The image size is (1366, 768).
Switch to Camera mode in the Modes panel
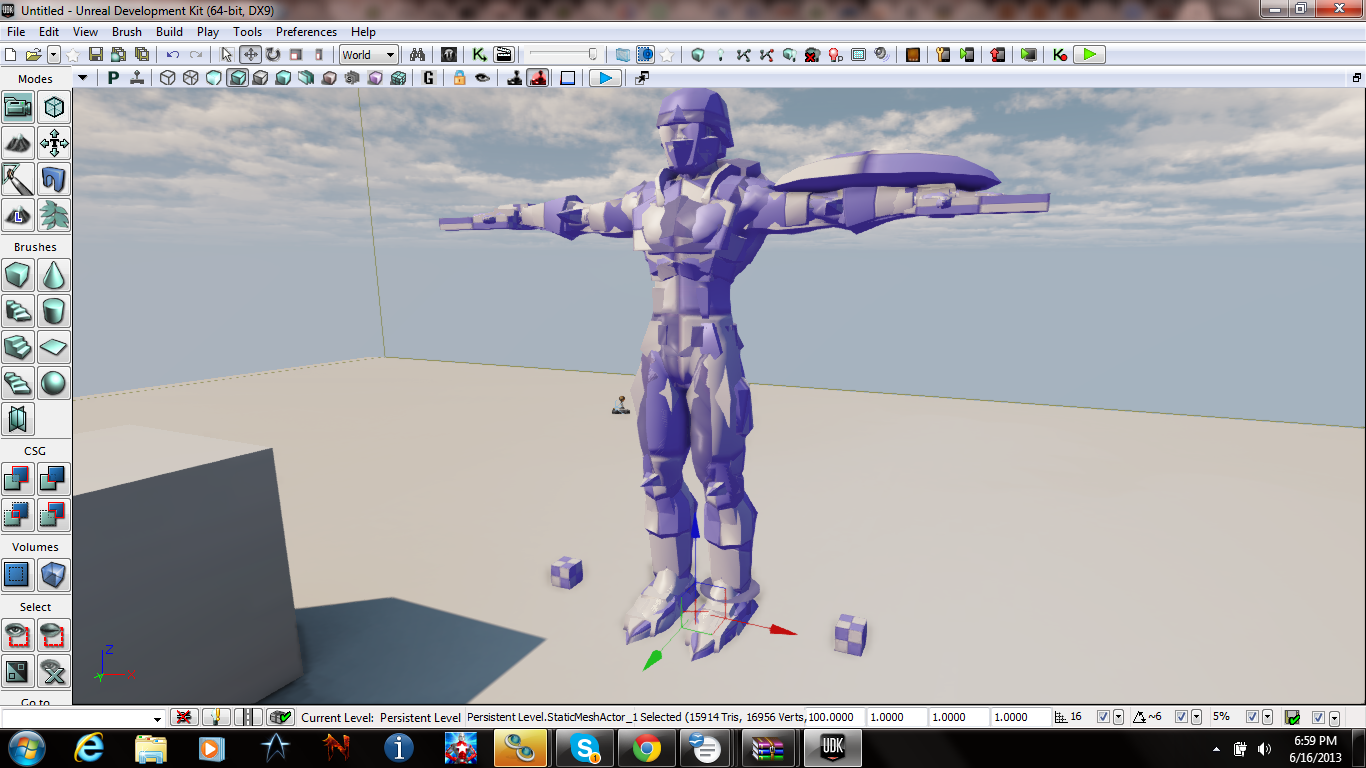[18, 107]
